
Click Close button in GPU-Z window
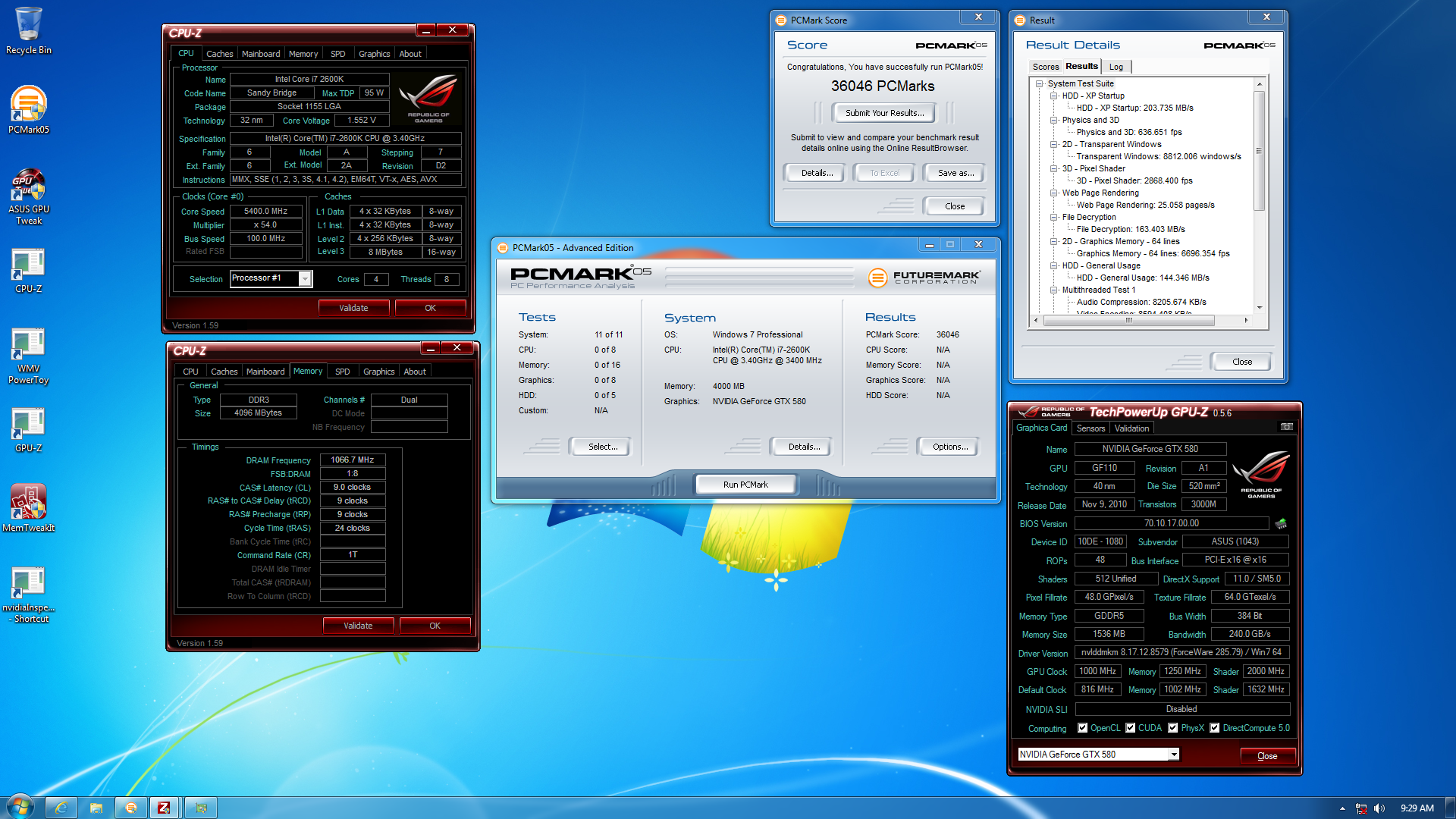point(1267,756)
